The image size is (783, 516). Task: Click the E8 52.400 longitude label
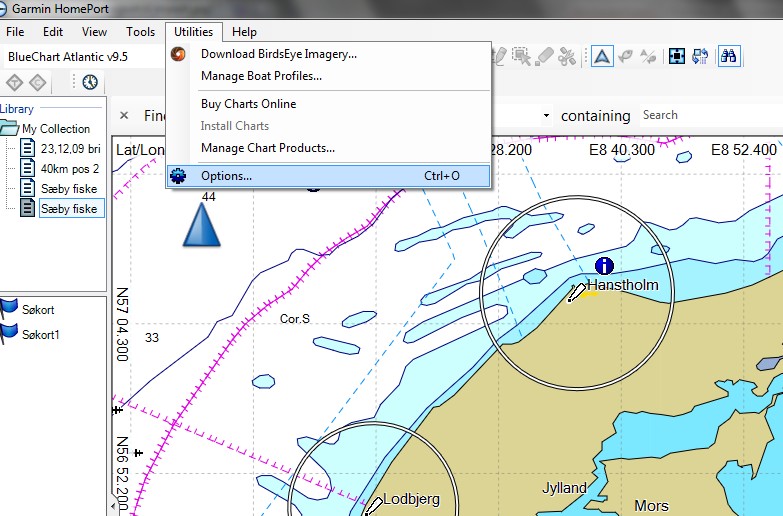point(744,150)
